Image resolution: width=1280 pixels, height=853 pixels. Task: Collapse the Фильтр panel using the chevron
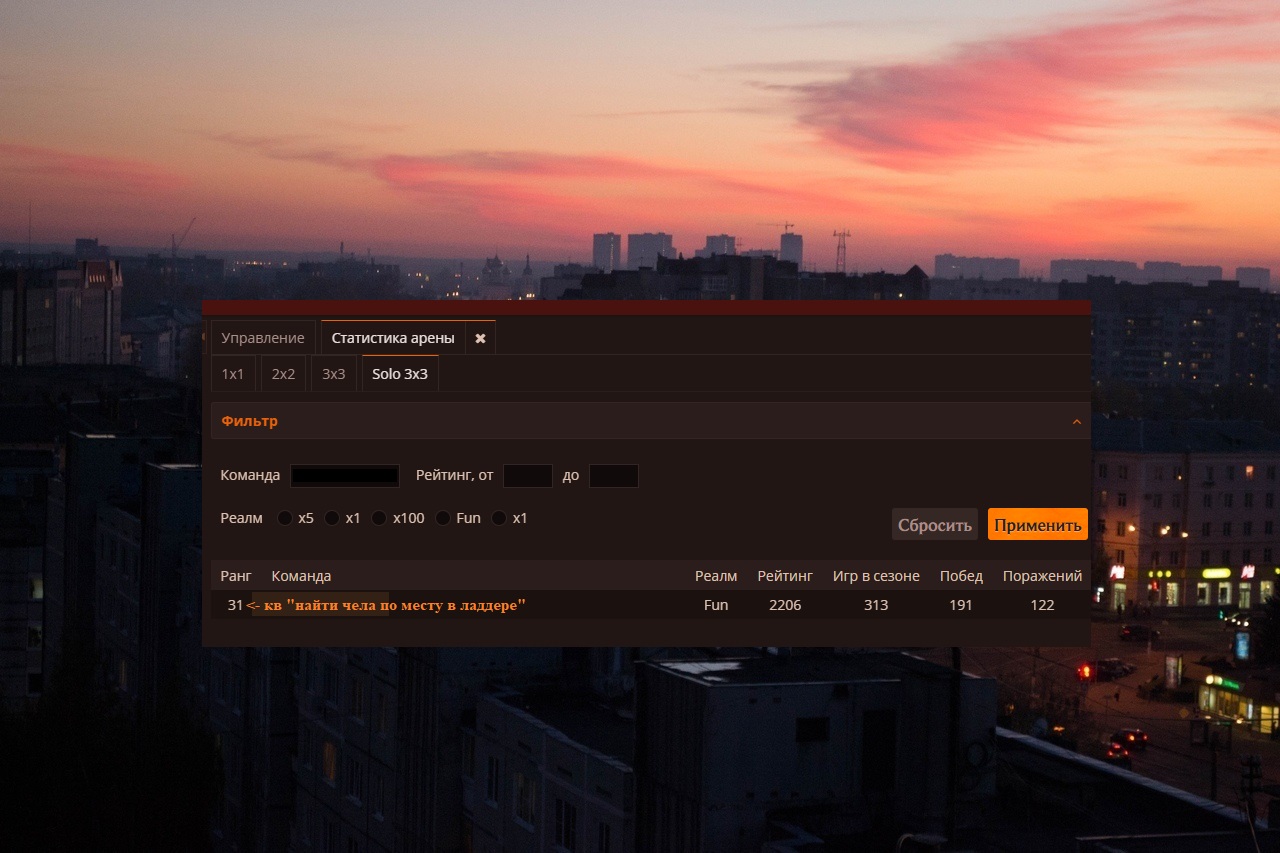click(1076, 422)
